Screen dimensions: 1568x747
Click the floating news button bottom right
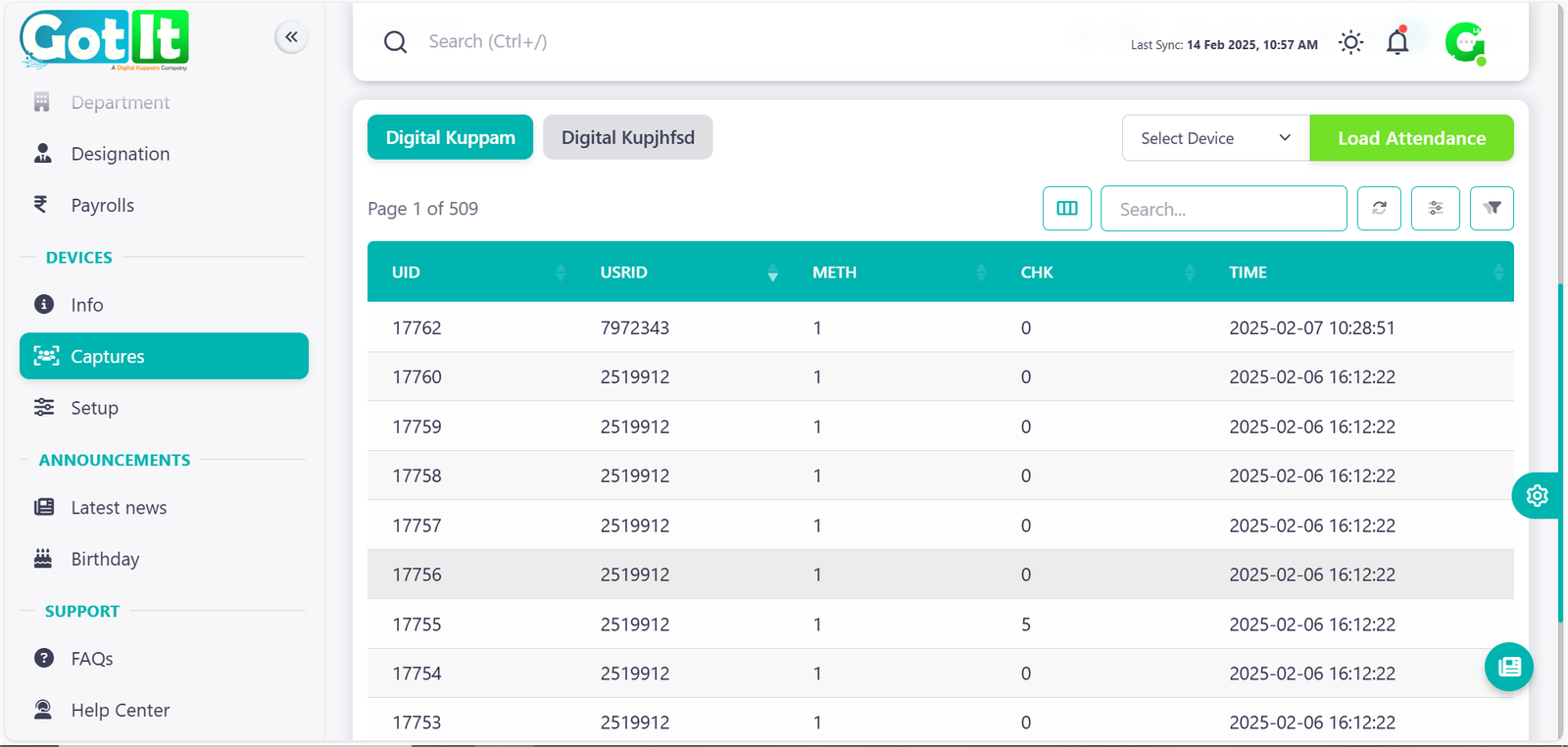pyautogui.click(x=1509, y=667)
